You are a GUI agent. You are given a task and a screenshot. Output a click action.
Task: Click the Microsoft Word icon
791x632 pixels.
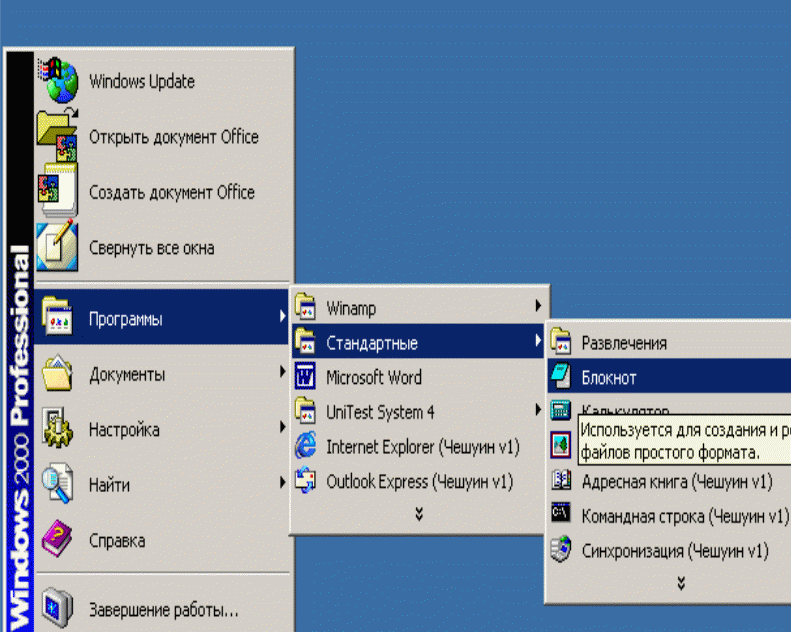306,378
